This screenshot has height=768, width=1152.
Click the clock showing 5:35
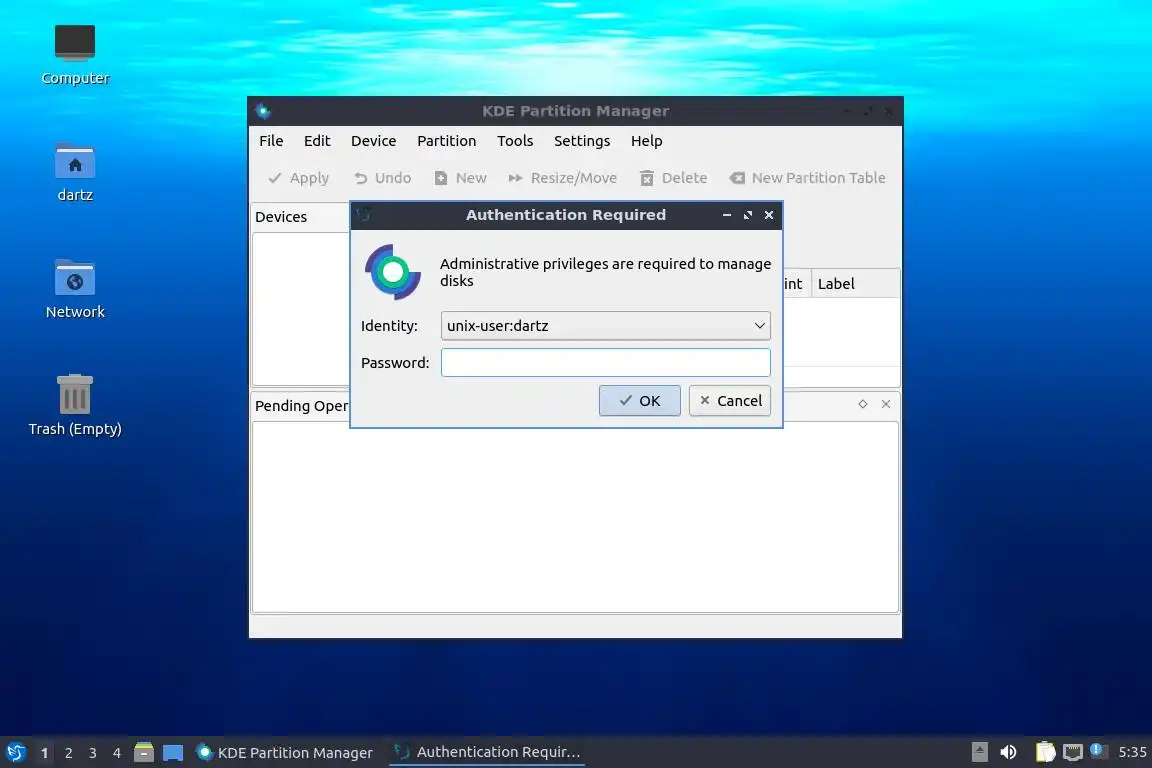pos(1132,752)
